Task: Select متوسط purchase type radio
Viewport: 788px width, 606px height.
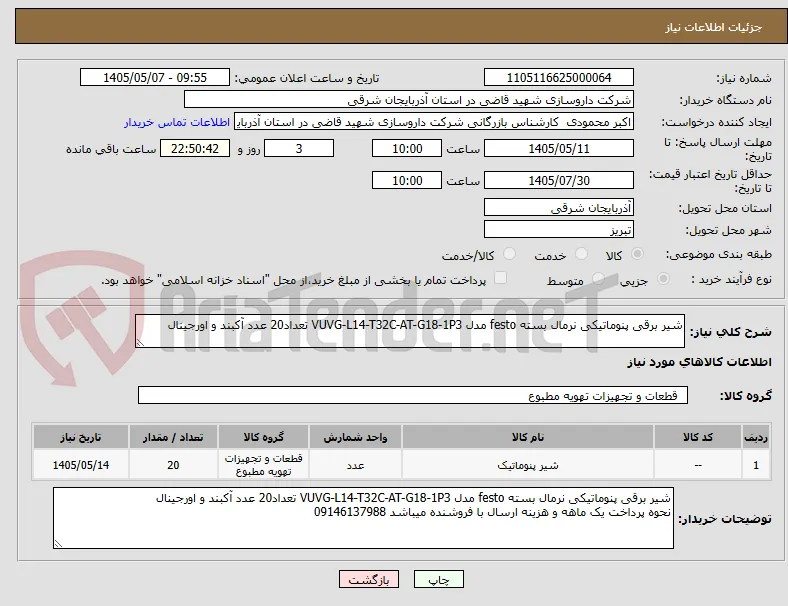Action: point(598,278)
